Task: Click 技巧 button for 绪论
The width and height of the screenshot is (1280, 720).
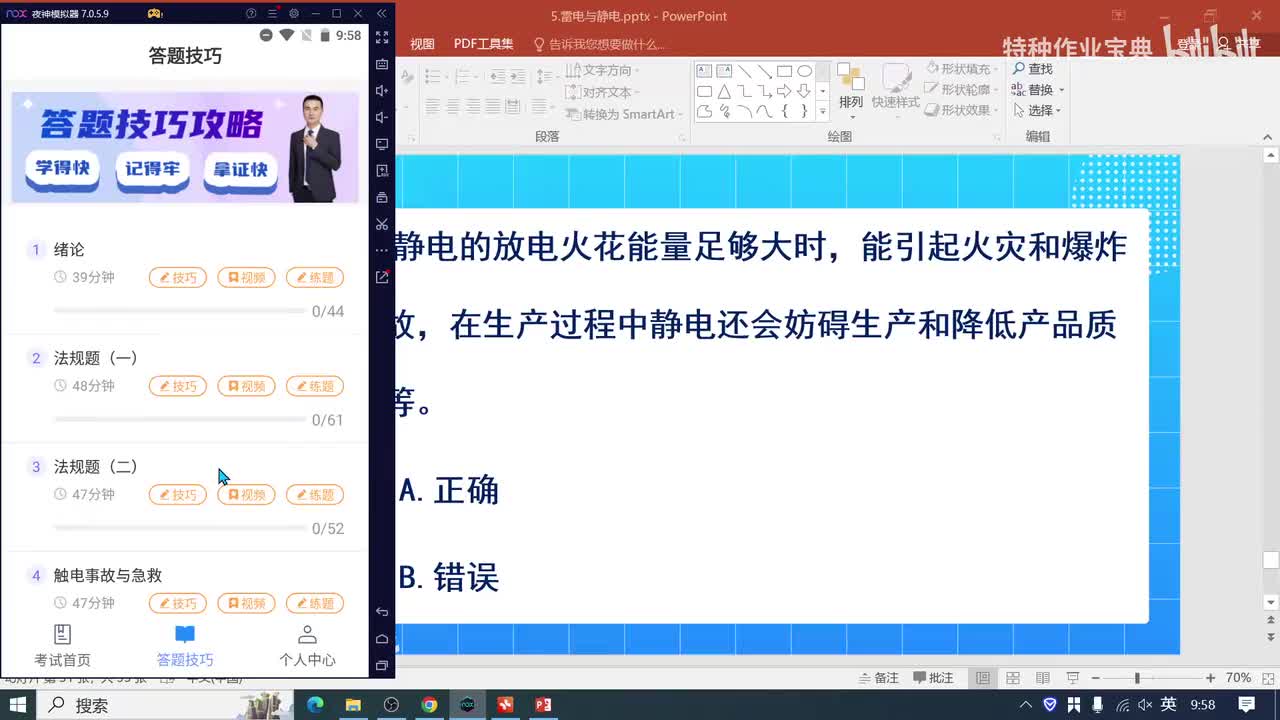Action: coord(178,278)
